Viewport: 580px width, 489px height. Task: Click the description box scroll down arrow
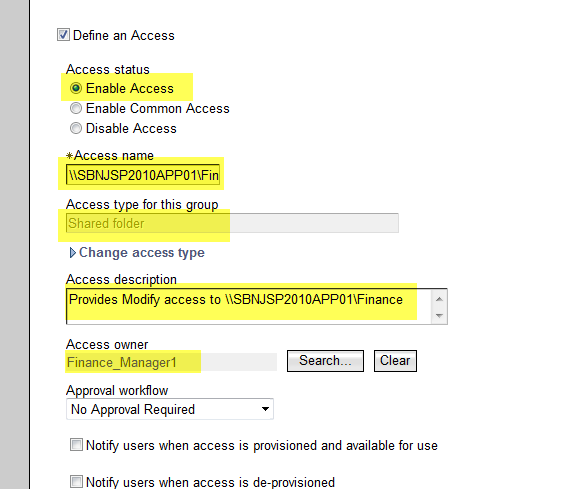[x=439, y=316]
